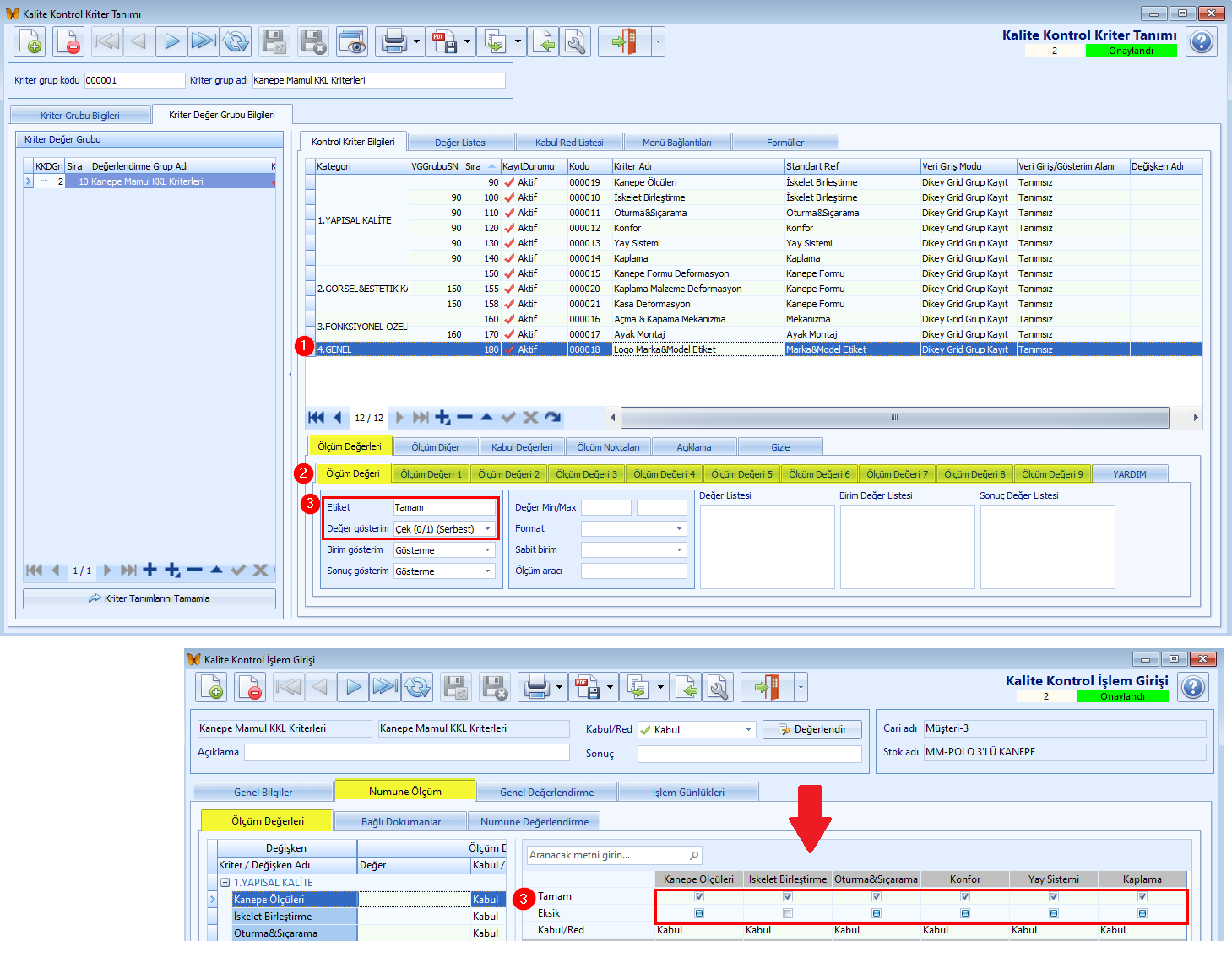Open Kabul/Red dropdown in İşlem Girişi
This screenshot has width=1232, height=963.
pyautogui.click(x=748, y=729)
